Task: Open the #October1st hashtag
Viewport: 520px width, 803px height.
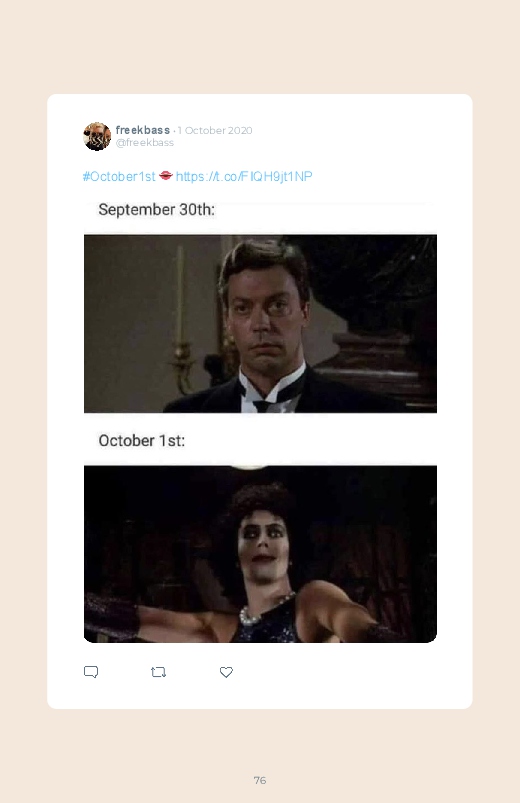Action: point(119,177)
